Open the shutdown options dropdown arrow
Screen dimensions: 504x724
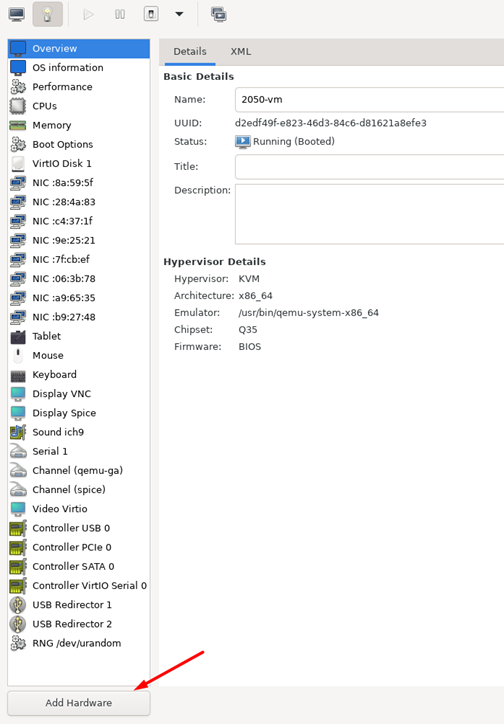click(x=179, y=14)
